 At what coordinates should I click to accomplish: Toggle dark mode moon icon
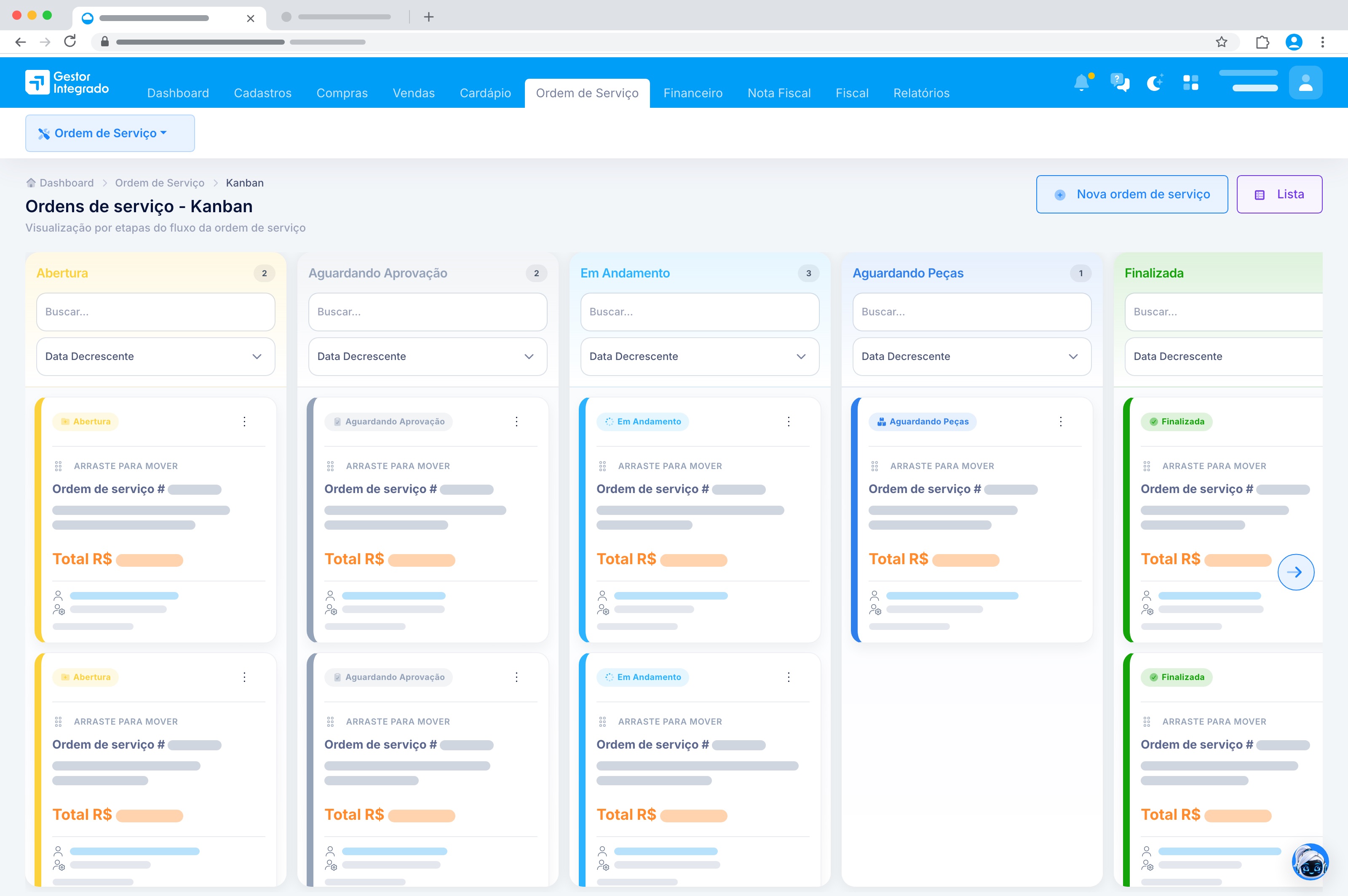point(1155,83)
